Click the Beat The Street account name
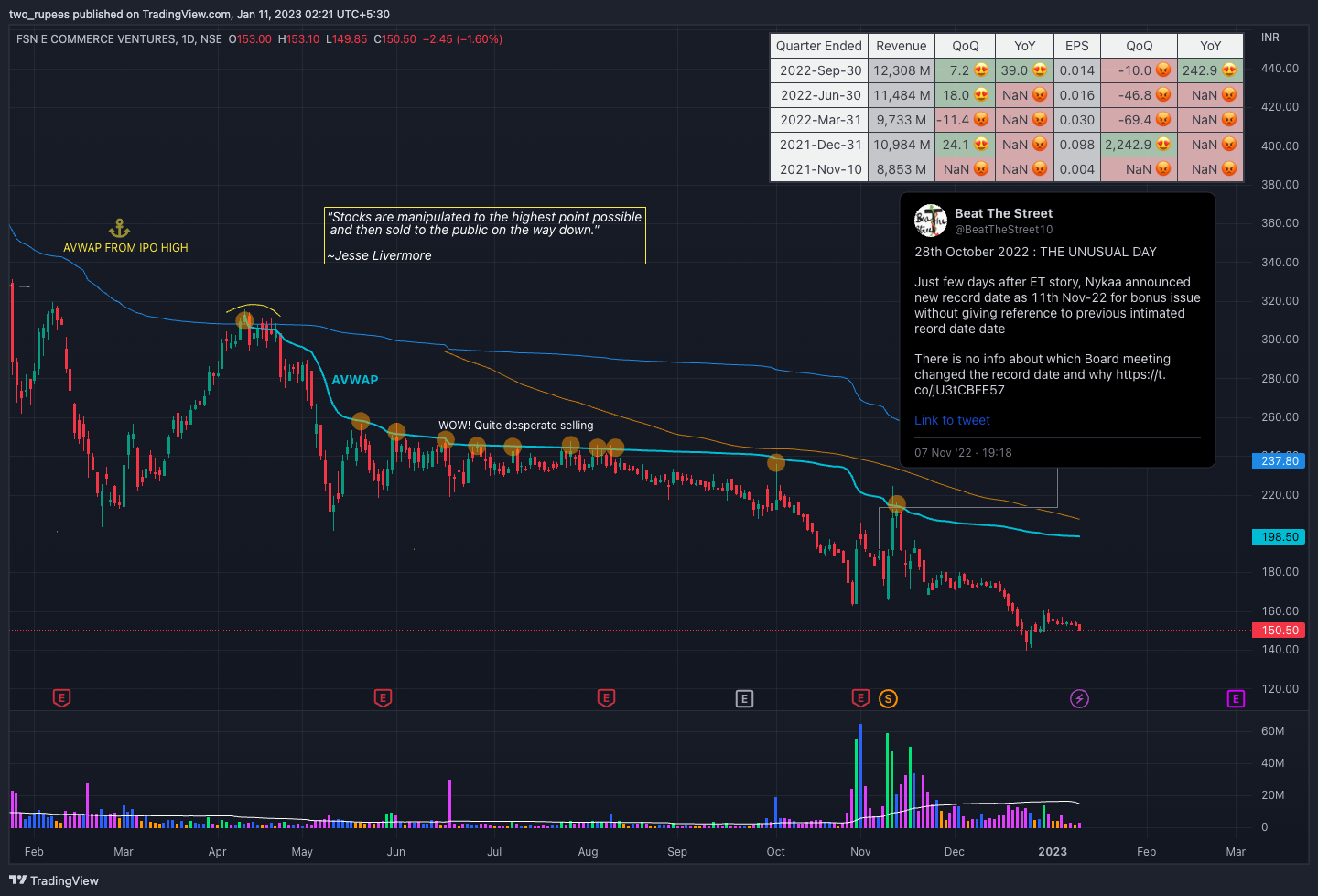 click(1003, 213)
